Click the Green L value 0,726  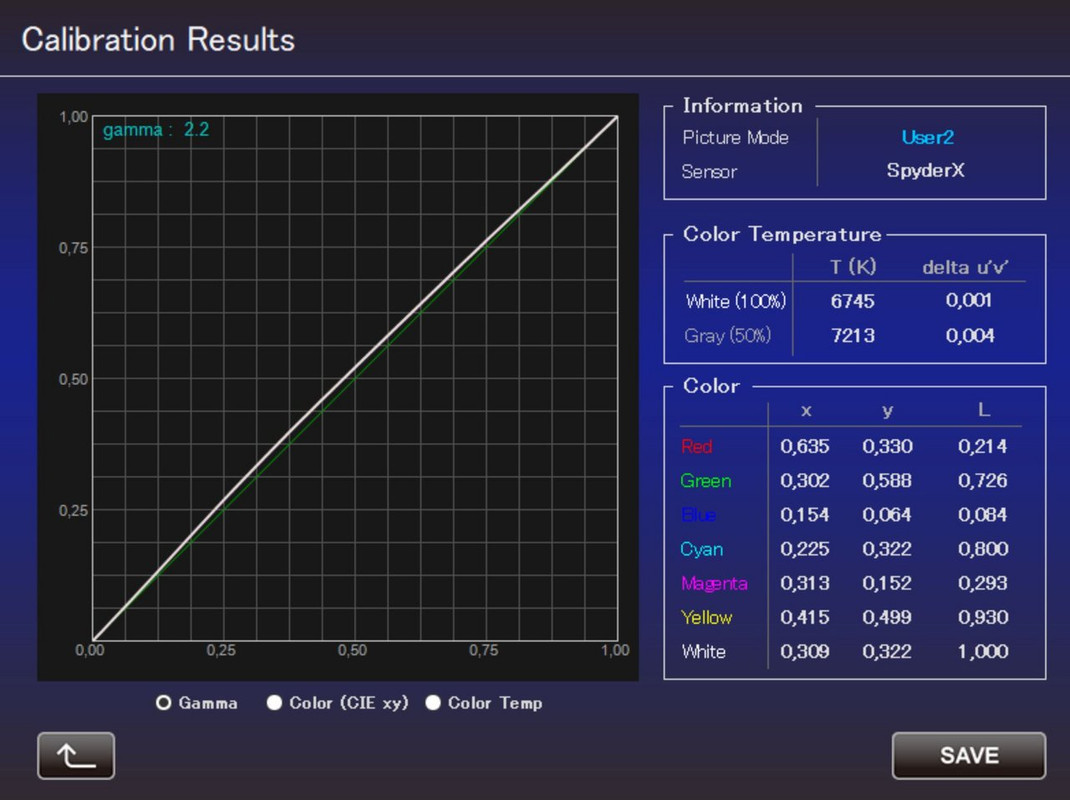coord(982,481)
